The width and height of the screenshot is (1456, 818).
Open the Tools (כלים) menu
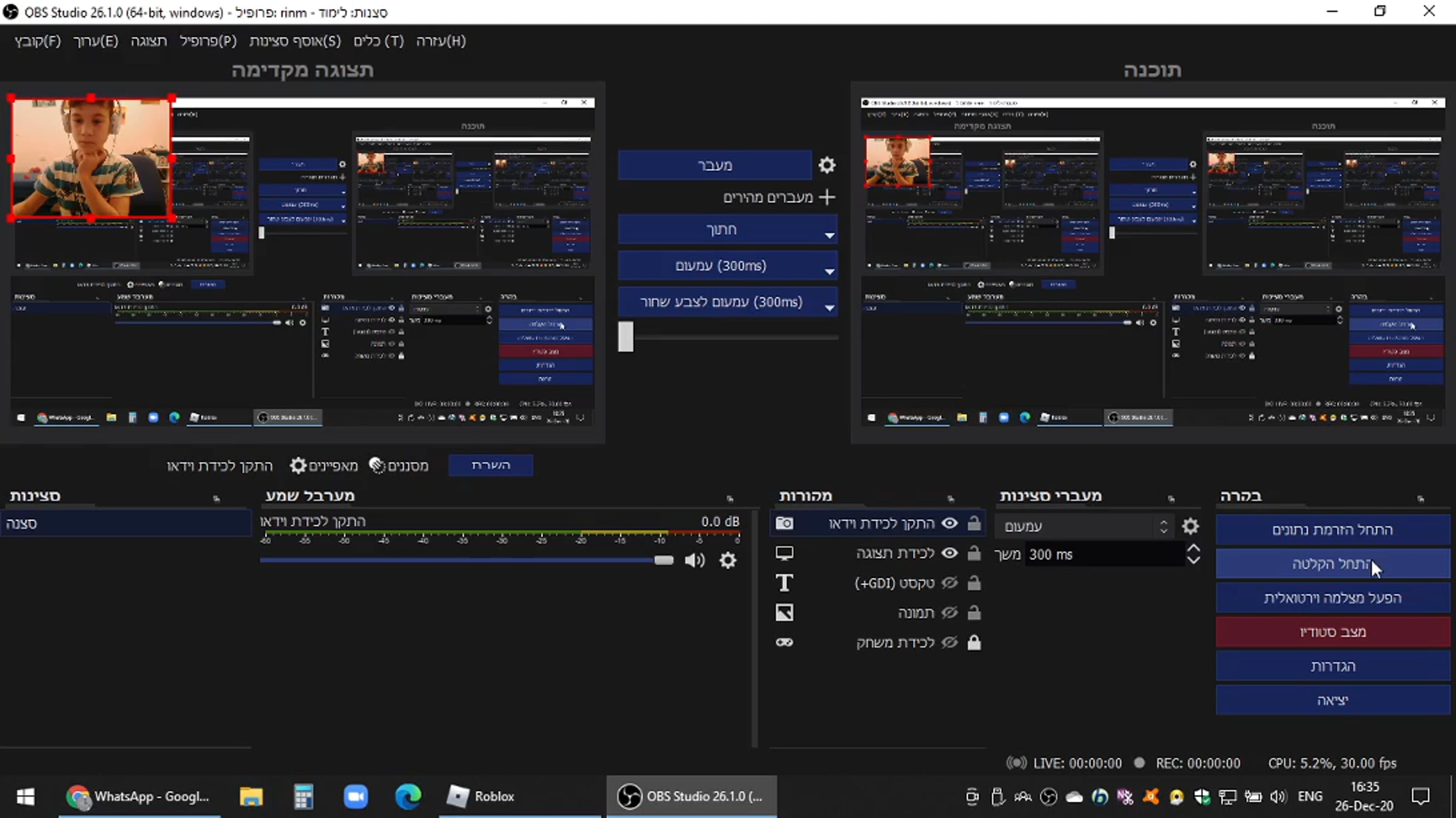pyautogui.click(x=379, y=41)
